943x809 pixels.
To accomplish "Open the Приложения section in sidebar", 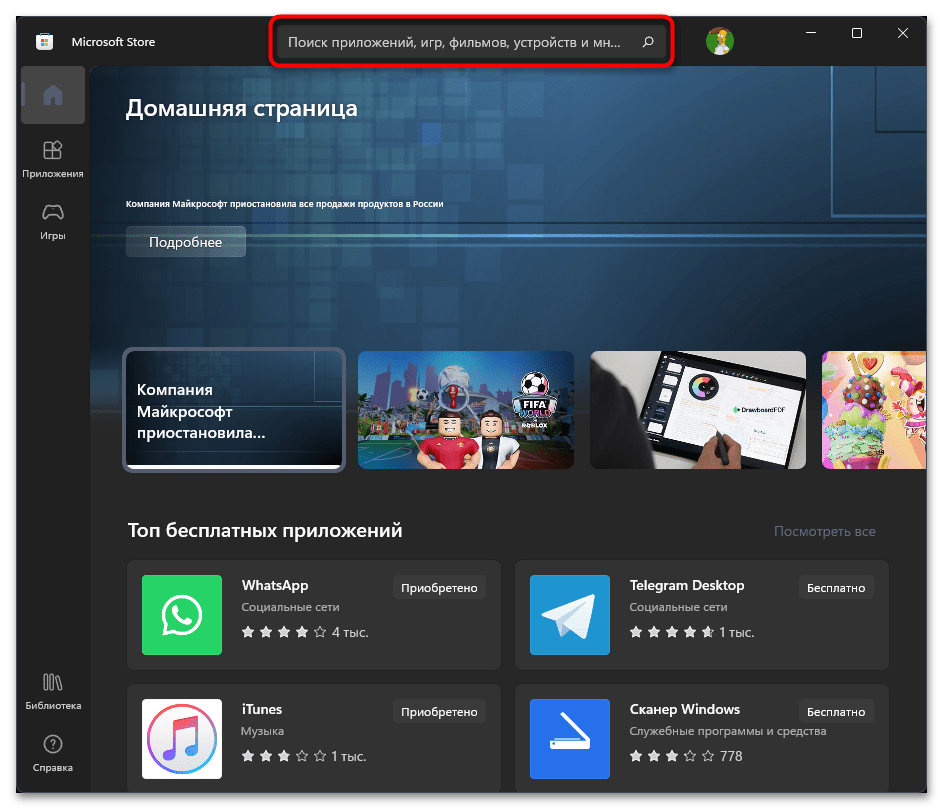I will (x=53, y=159).
